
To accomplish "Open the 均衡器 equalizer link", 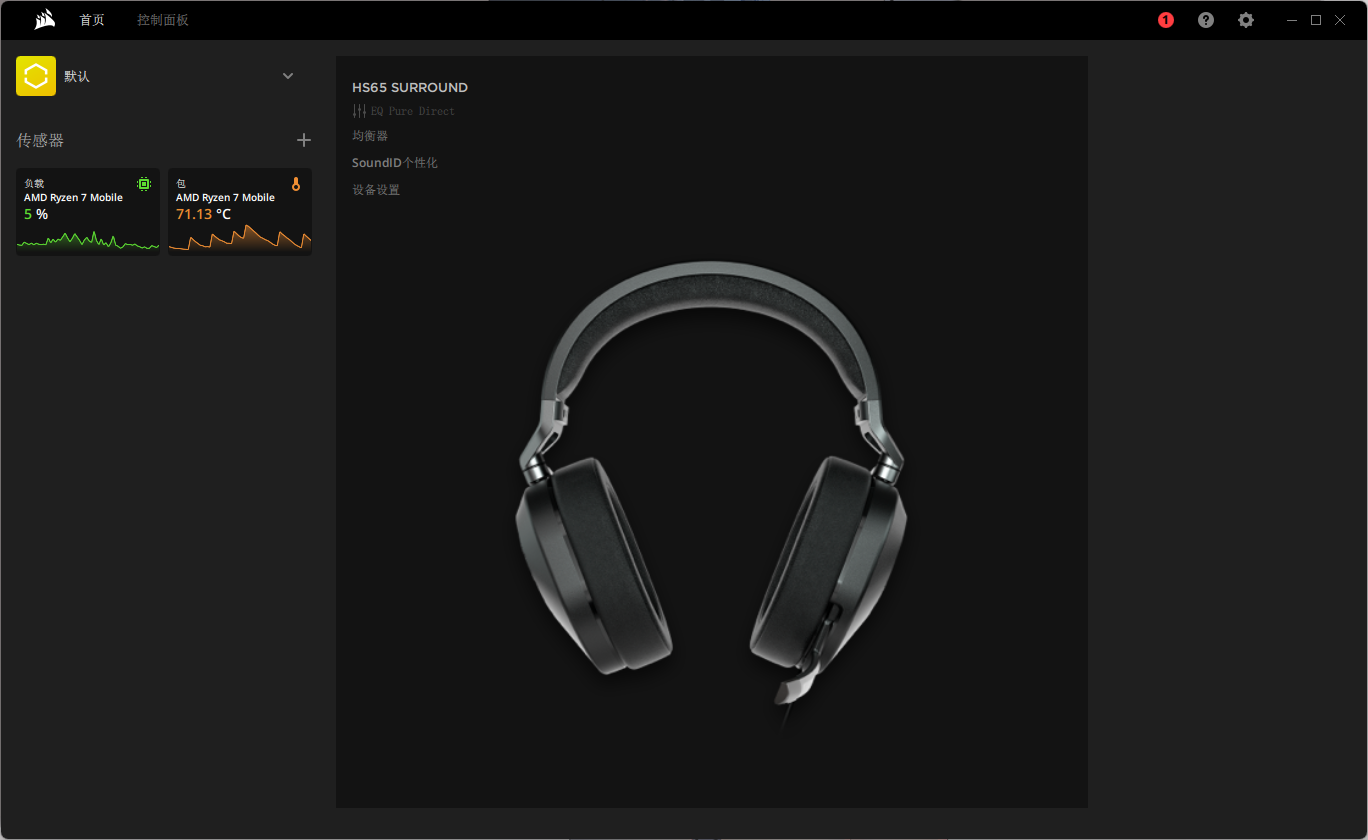I will (x=370, y=136).
